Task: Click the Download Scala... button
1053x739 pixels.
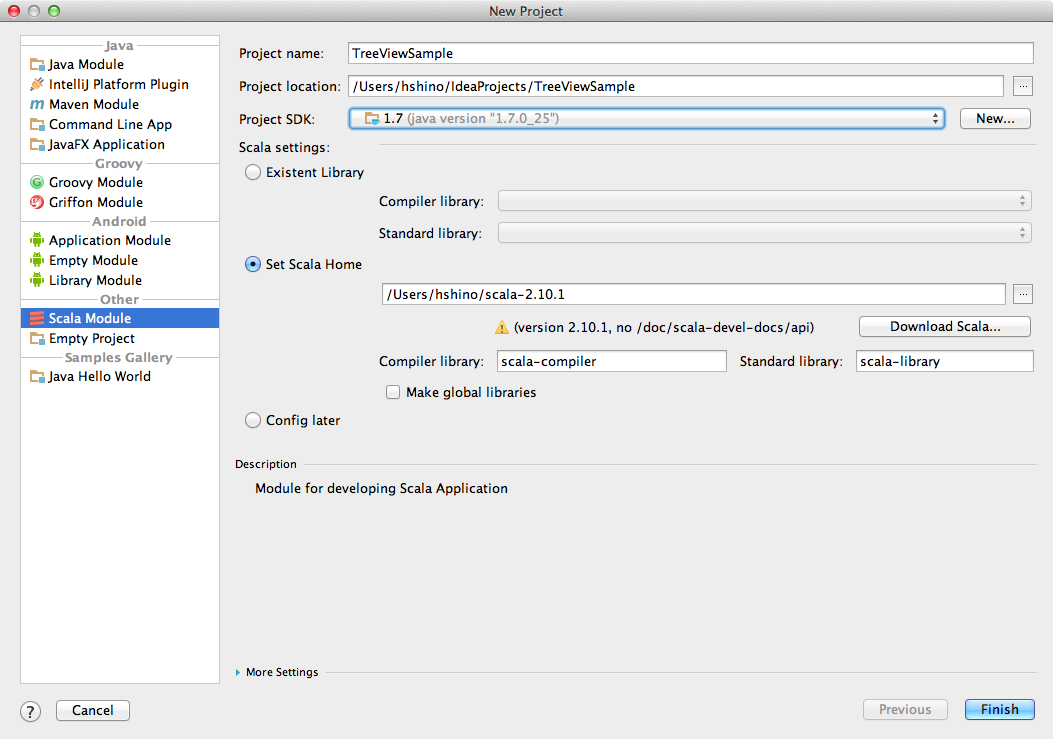Action: [945, 327]
